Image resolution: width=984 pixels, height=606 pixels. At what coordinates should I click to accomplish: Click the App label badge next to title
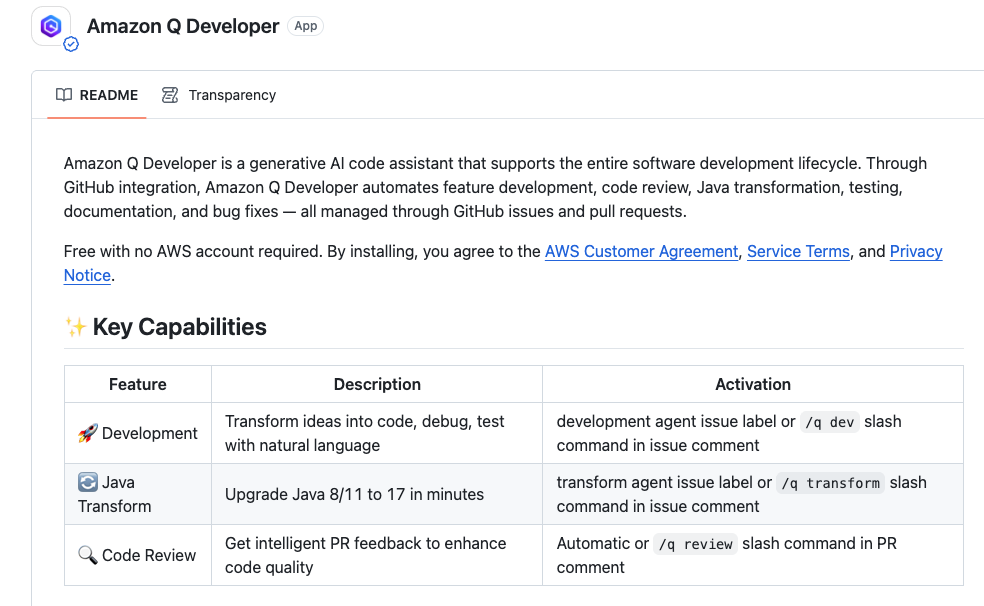coord(306,26)
